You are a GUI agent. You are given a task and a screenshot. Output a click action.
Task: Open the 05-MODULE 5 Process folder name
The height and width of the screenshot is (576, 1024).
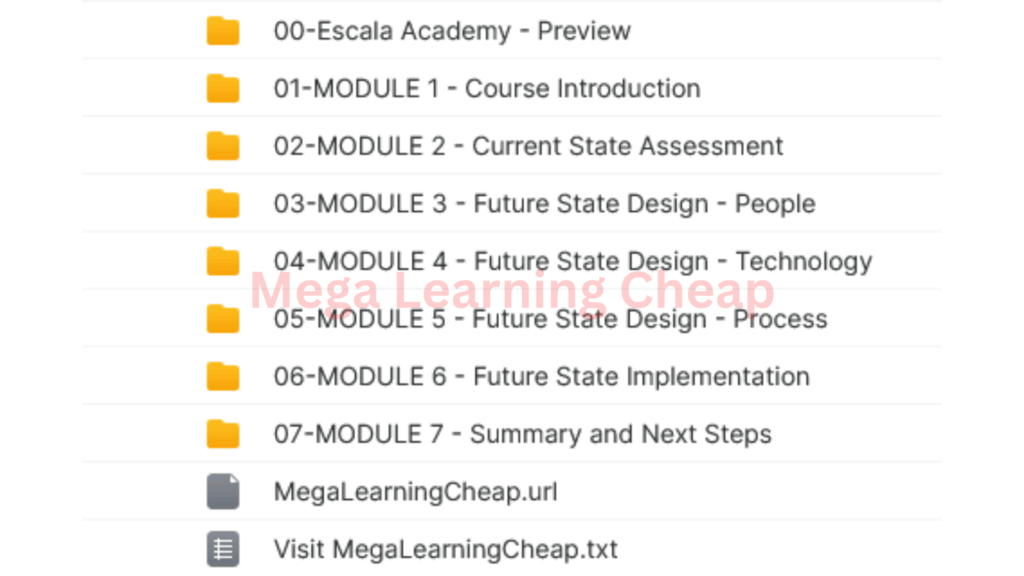click(550, 319)
